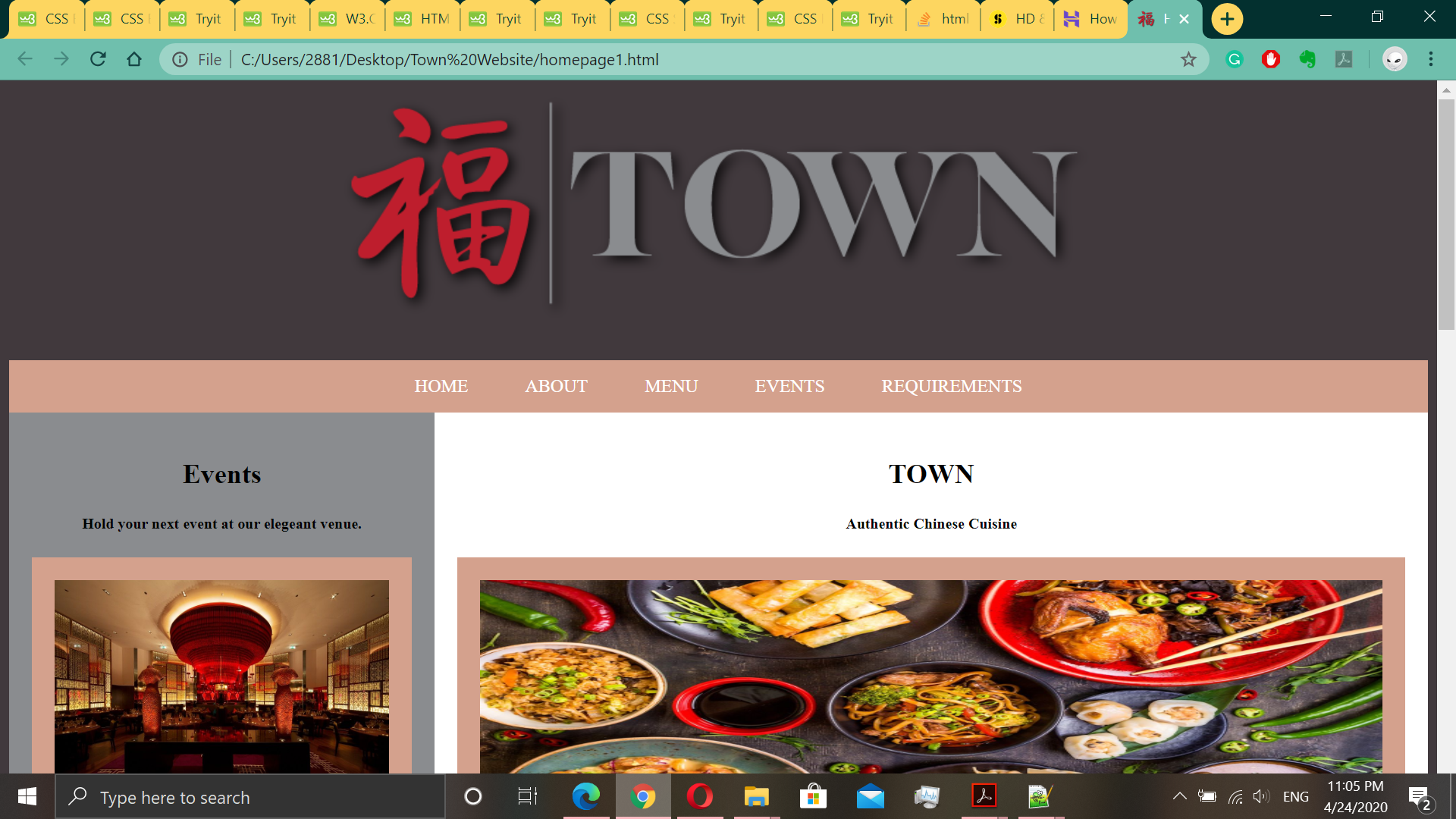Check the battery status tray icon
This screenshot has width=1456, height=819.
click(1207, 796)
